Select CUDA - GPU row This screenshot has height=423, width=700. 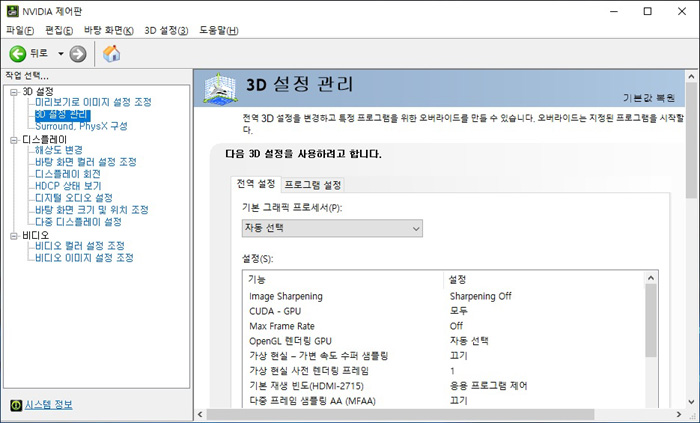(x=446, y=311)
